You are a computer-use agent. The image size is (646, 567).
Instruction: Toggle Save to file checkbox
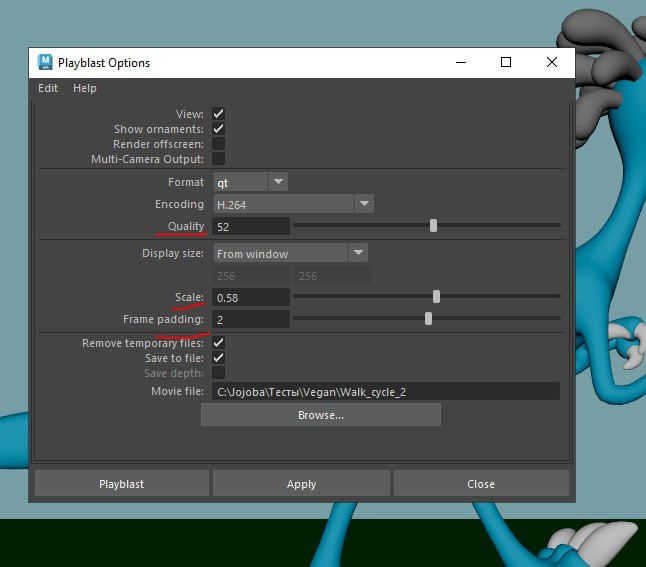click(x=218, y=358)
